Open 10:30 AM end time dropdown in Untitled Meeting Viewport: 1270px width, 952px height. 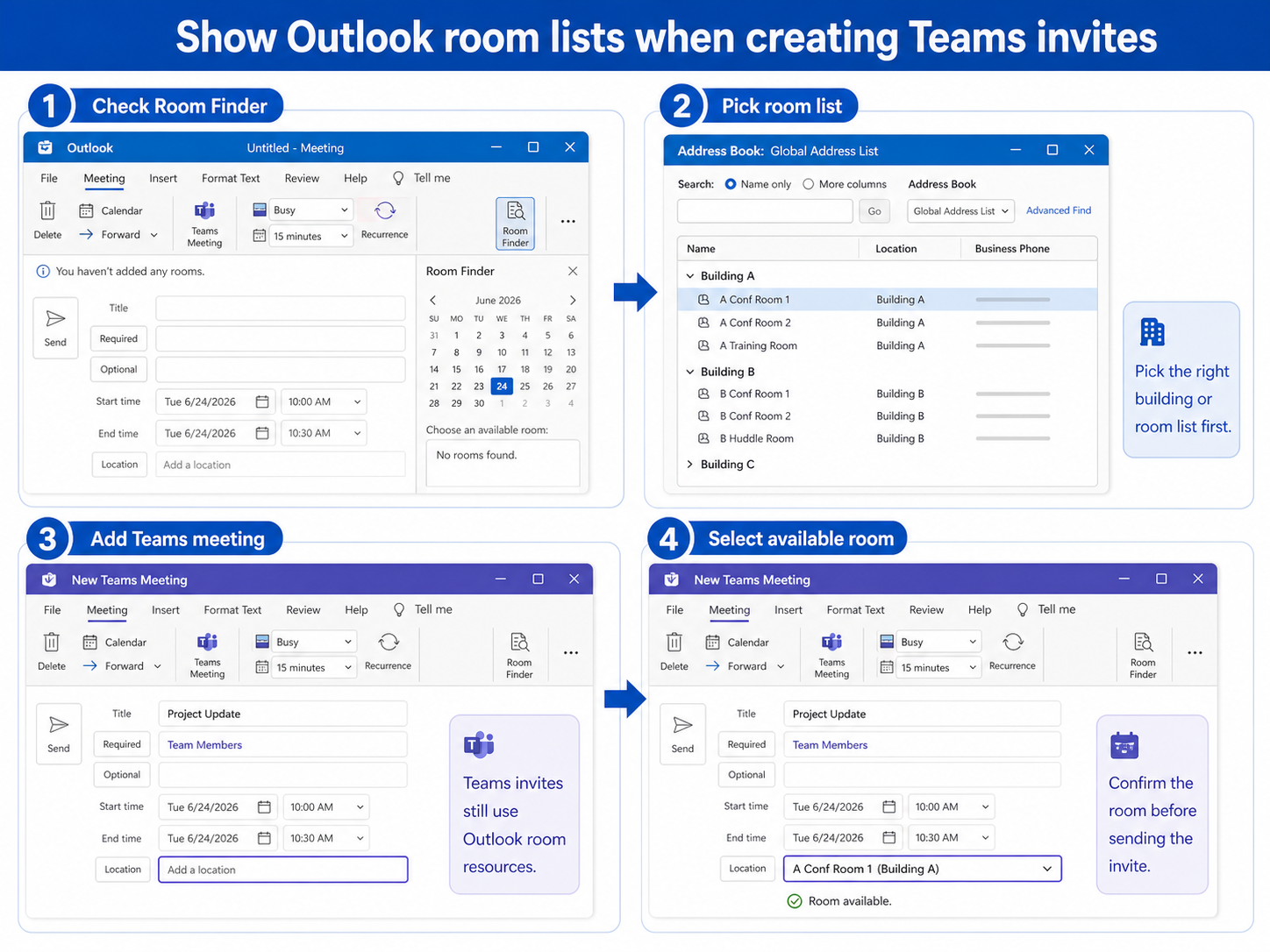point(324,433)
